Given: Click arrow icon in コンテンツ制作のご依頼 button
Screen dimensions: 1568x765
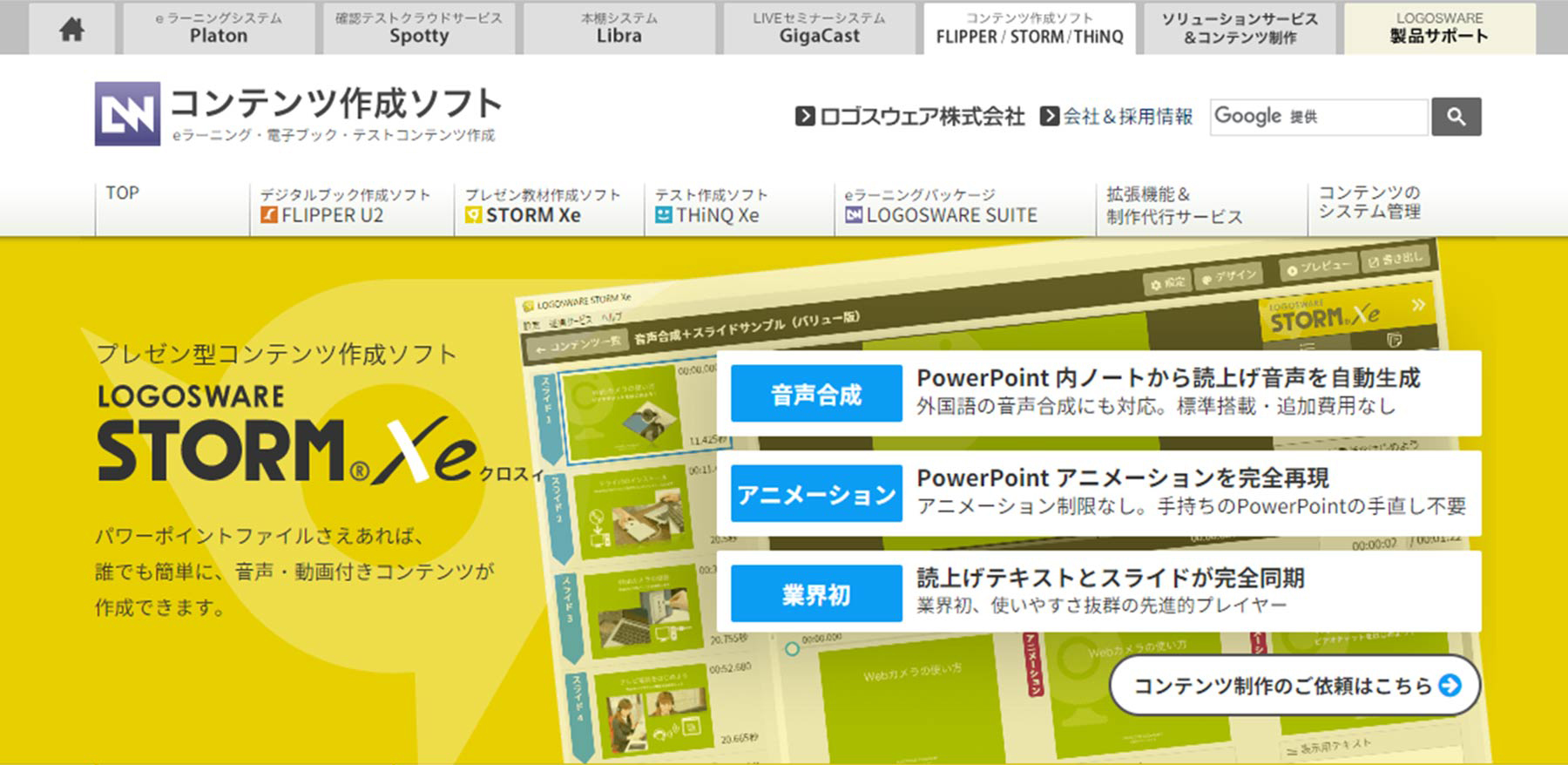Looking at the screenshot, I should pyautogui.click(x=1450, y=686).
